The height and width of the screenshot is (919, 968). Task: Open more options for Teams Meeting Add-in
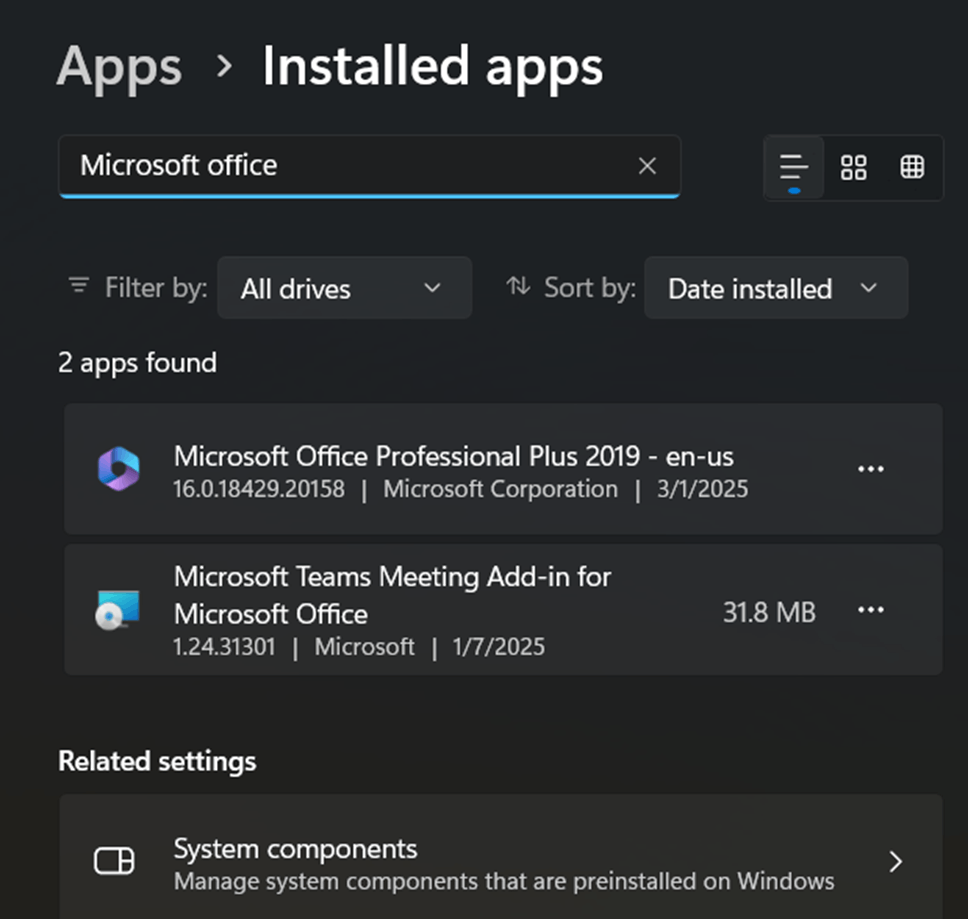coord(870,610)
